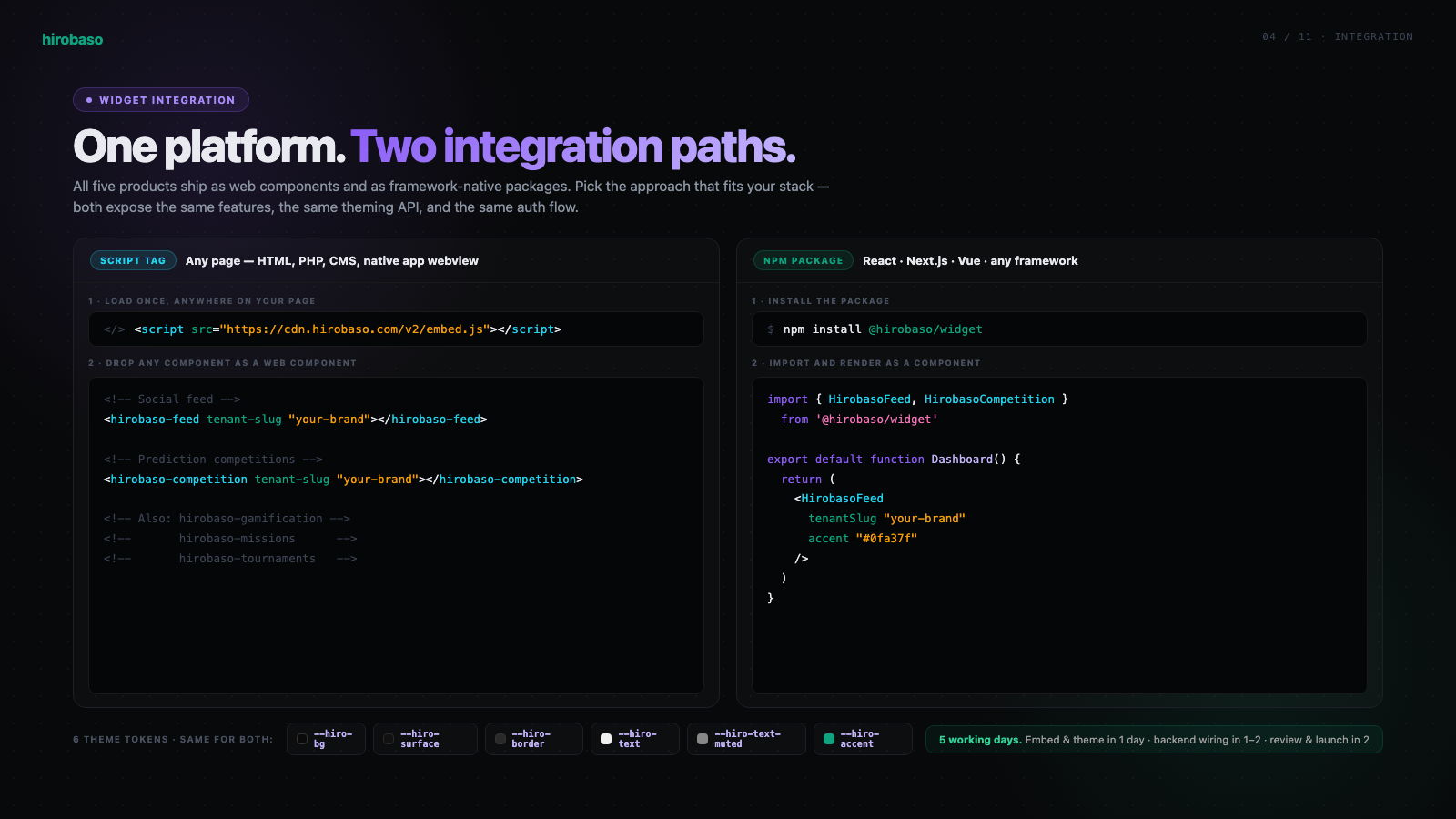The width and height of the screenshot is (1456, 819).
Task: Click INSTALL THE PACKAGE step label
Action: (821, 301)
